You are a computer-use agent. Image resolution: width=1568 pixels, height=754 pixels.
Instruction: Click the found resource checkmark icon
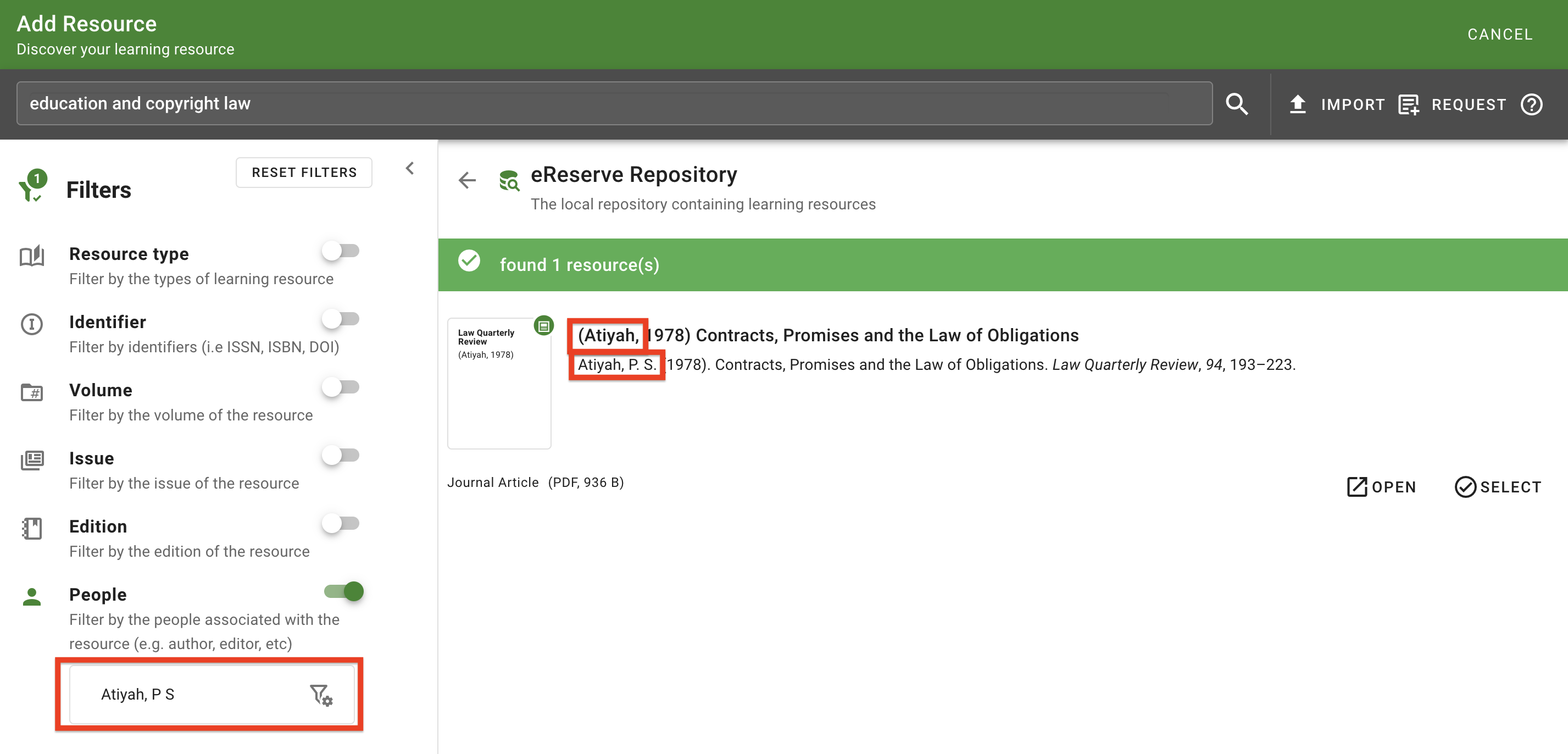pyautogui.click(x=469, y=261)
